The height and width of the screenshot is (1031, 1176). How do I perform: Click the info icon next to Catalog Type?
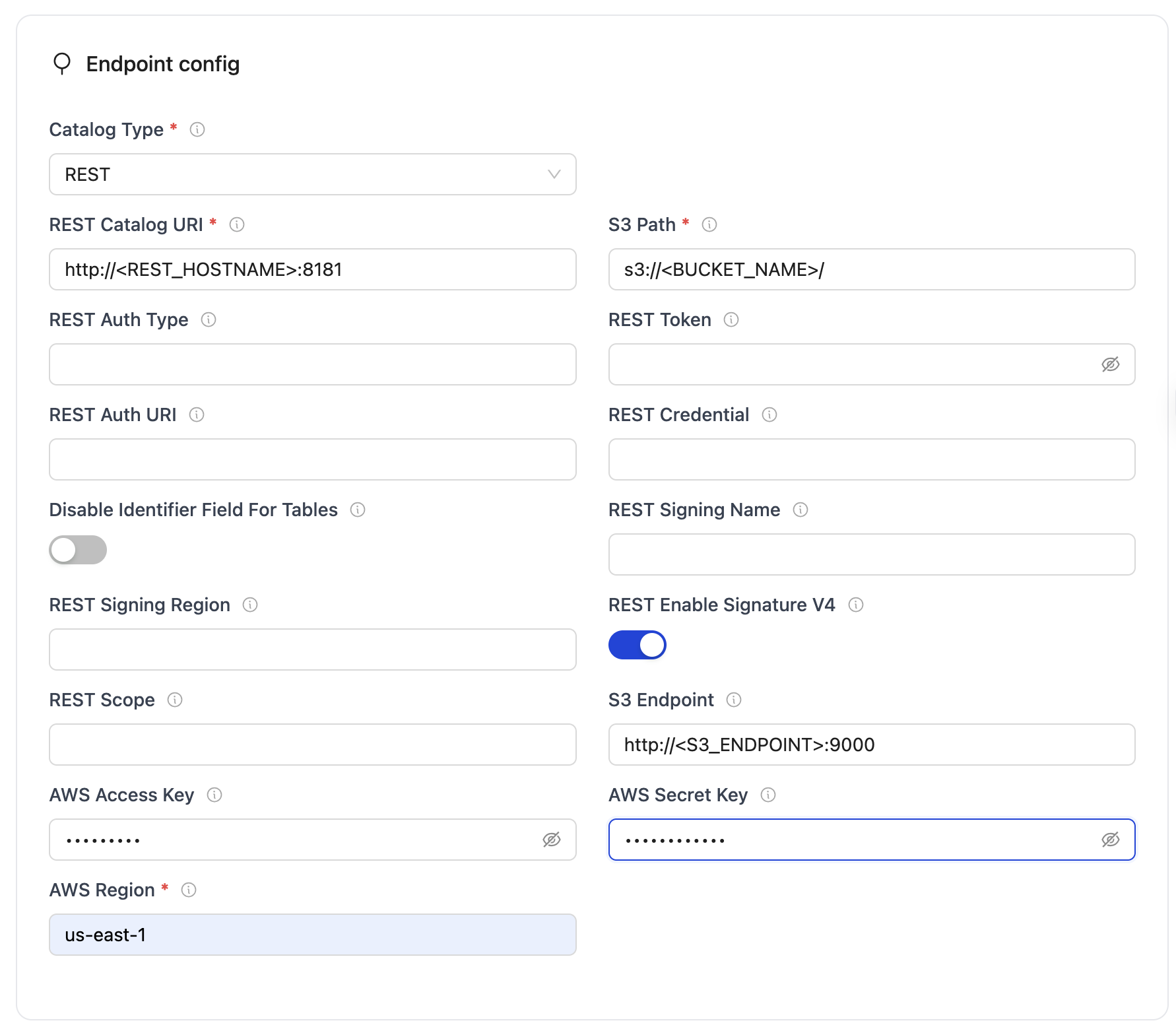(x=197, y=129)
